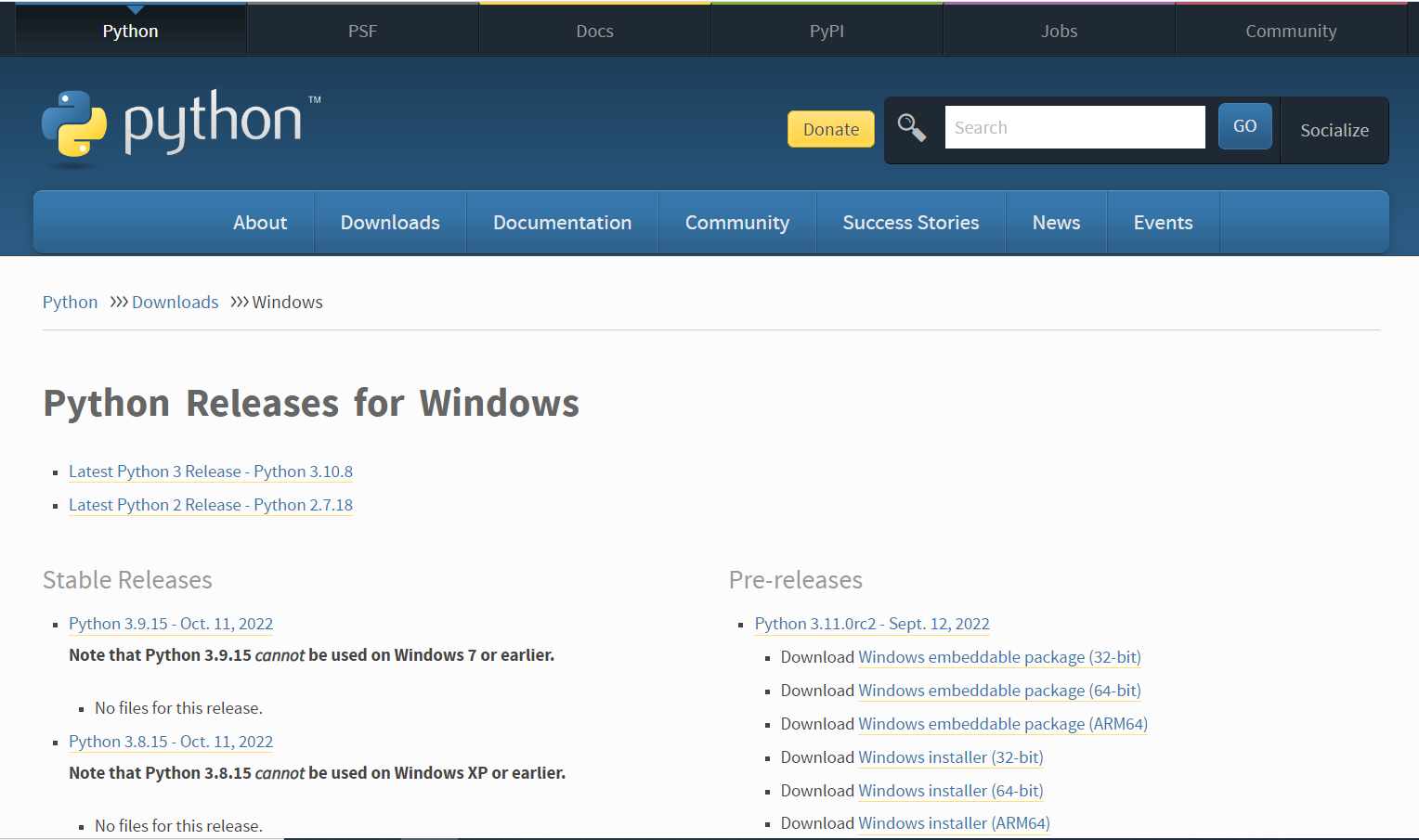Download Windows embeddable package (ARM64)

point(1003,724)
